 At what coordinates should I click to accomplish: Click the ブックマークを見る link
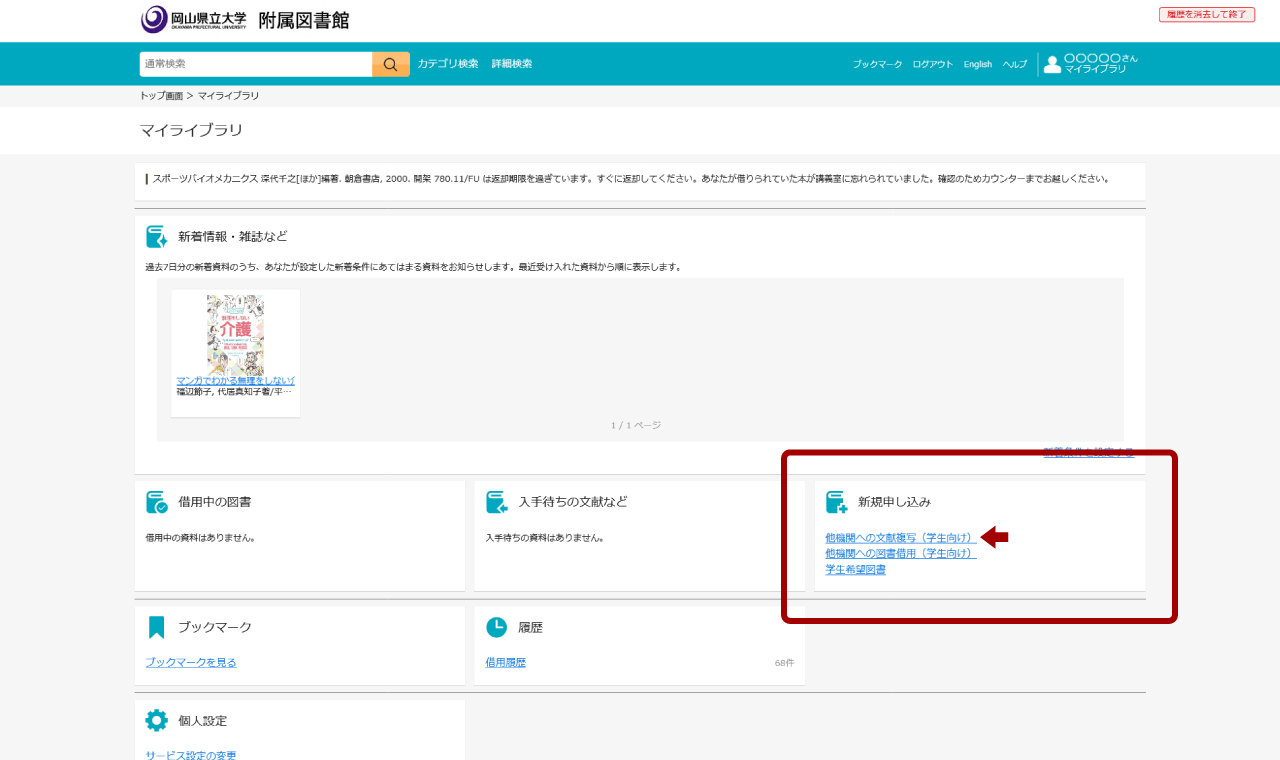[191, 662]
